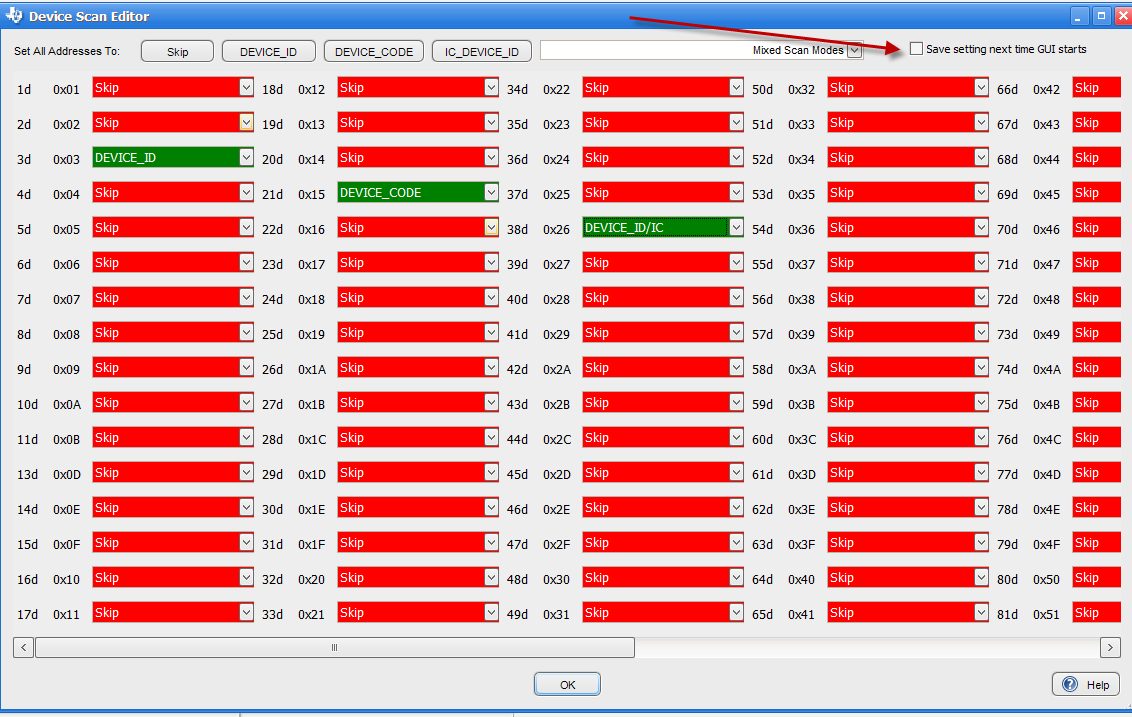Viewport: 1132px width, 717px height.
Task: Set all addresses to DEVICE_ID
Action: pyautogui.click(x=269, y=51)
